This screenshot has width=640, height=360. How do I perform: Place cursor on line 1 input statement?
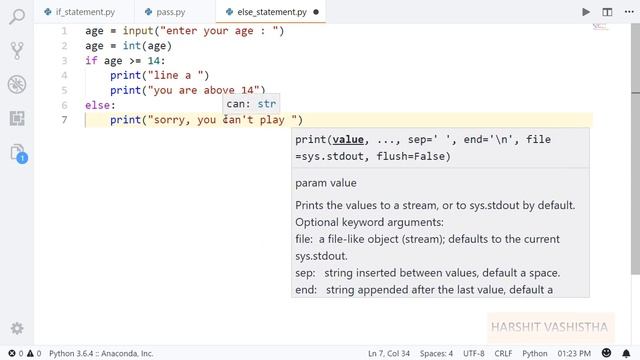184,31
